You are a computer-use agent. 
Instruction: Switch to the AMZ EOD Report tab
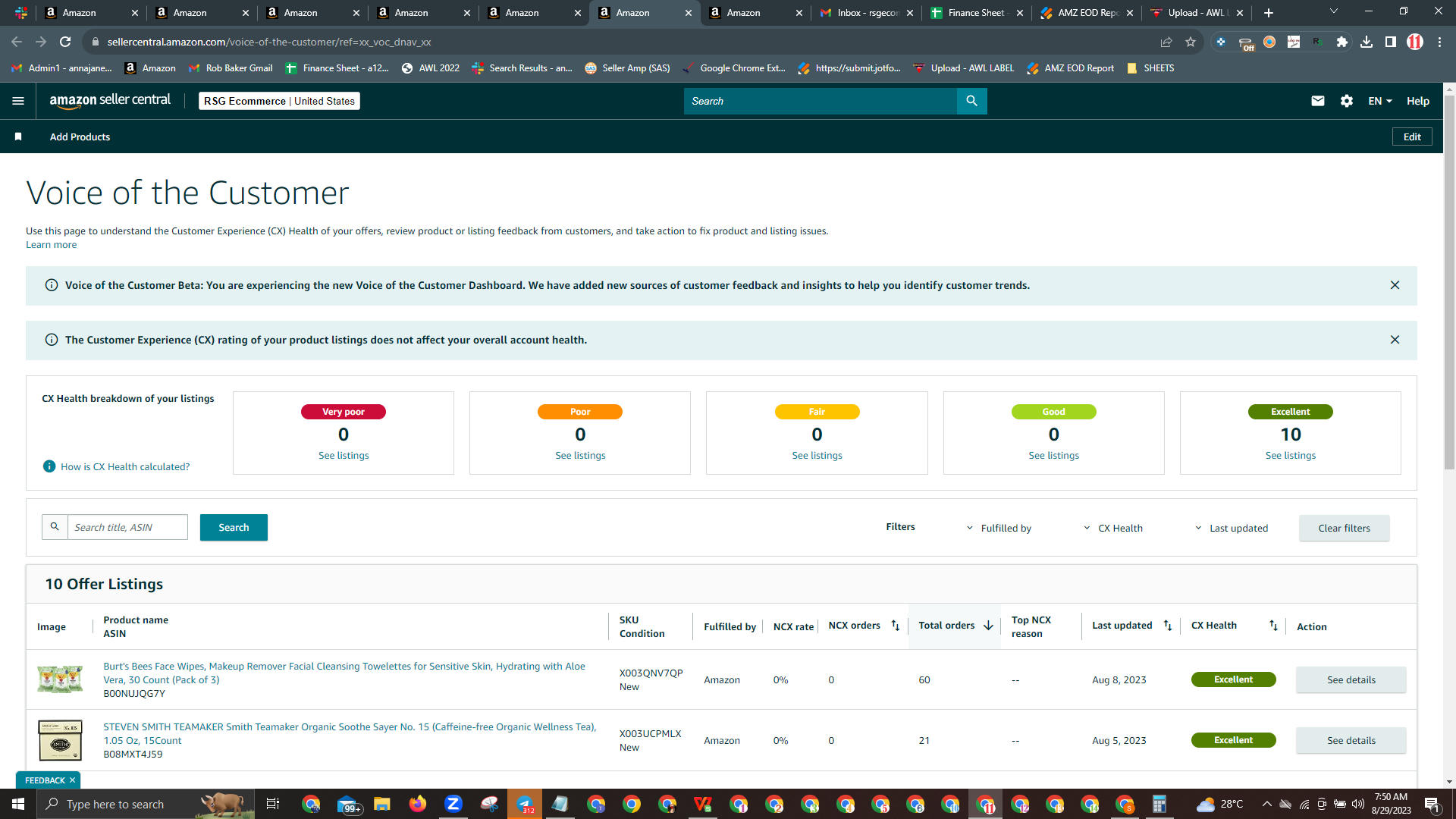1087,13
